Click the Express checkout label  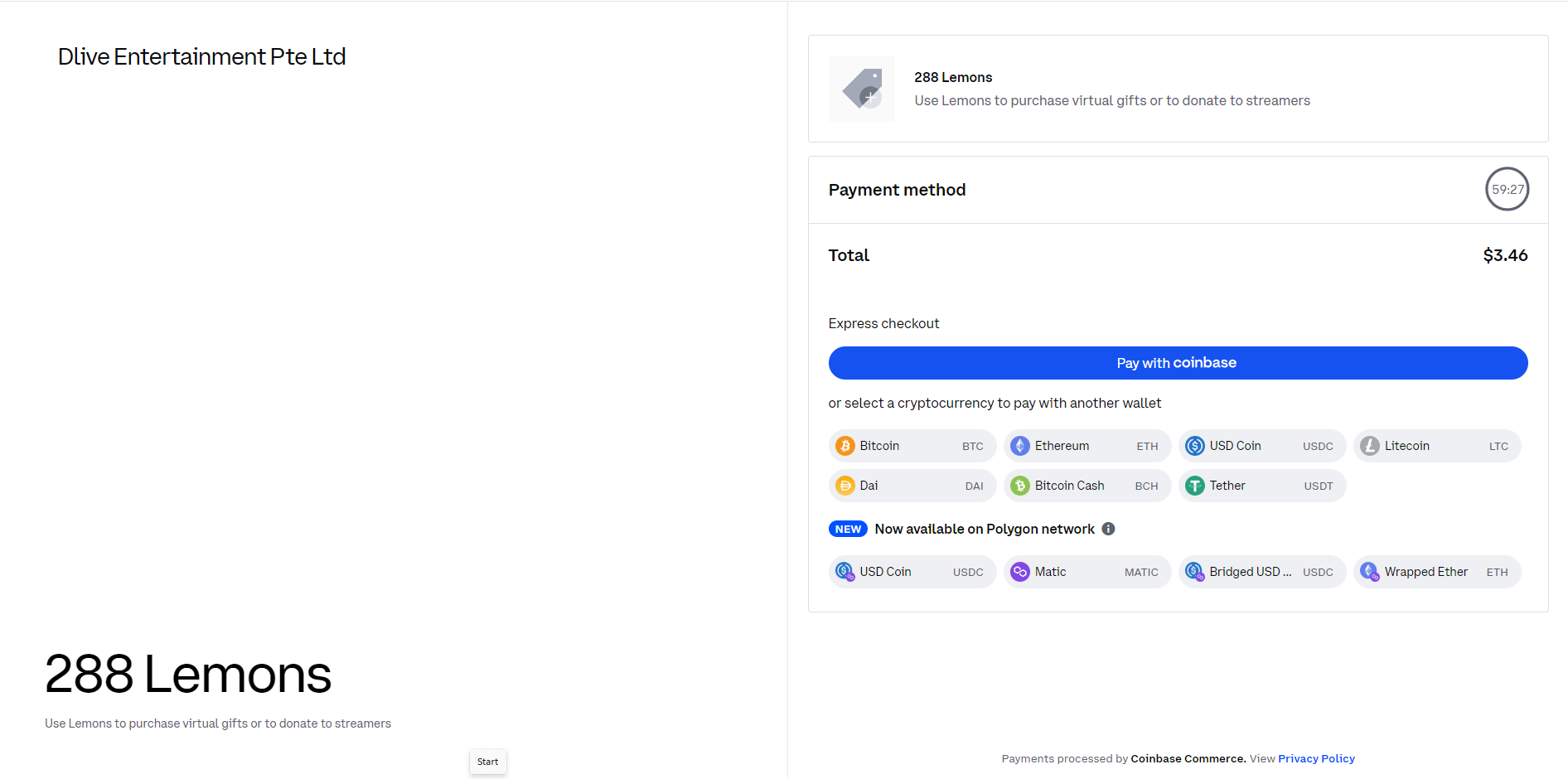pyautogui.click(x=883, y=323)
